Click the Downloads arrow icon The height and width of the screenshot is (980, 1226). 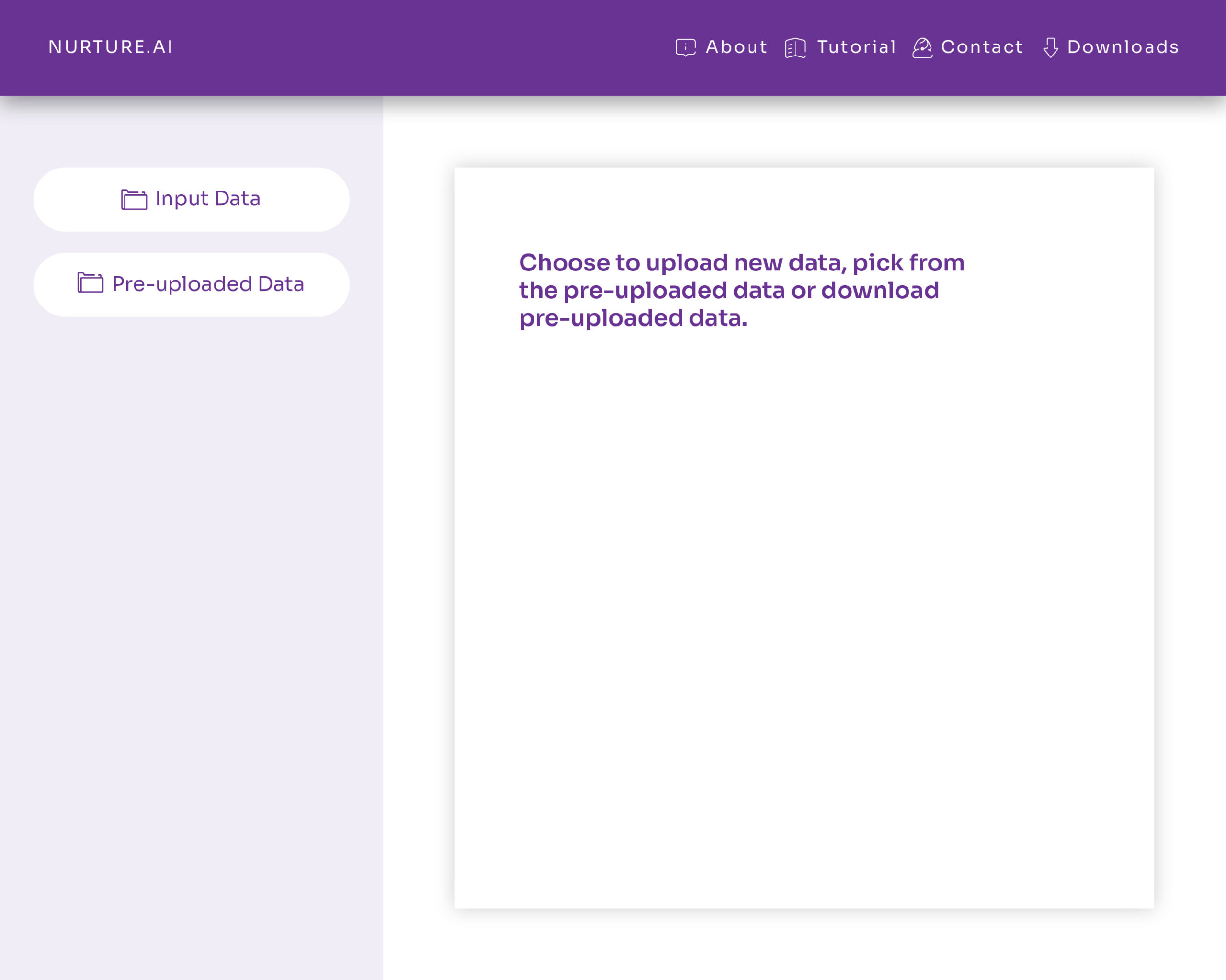[1050, 48]
